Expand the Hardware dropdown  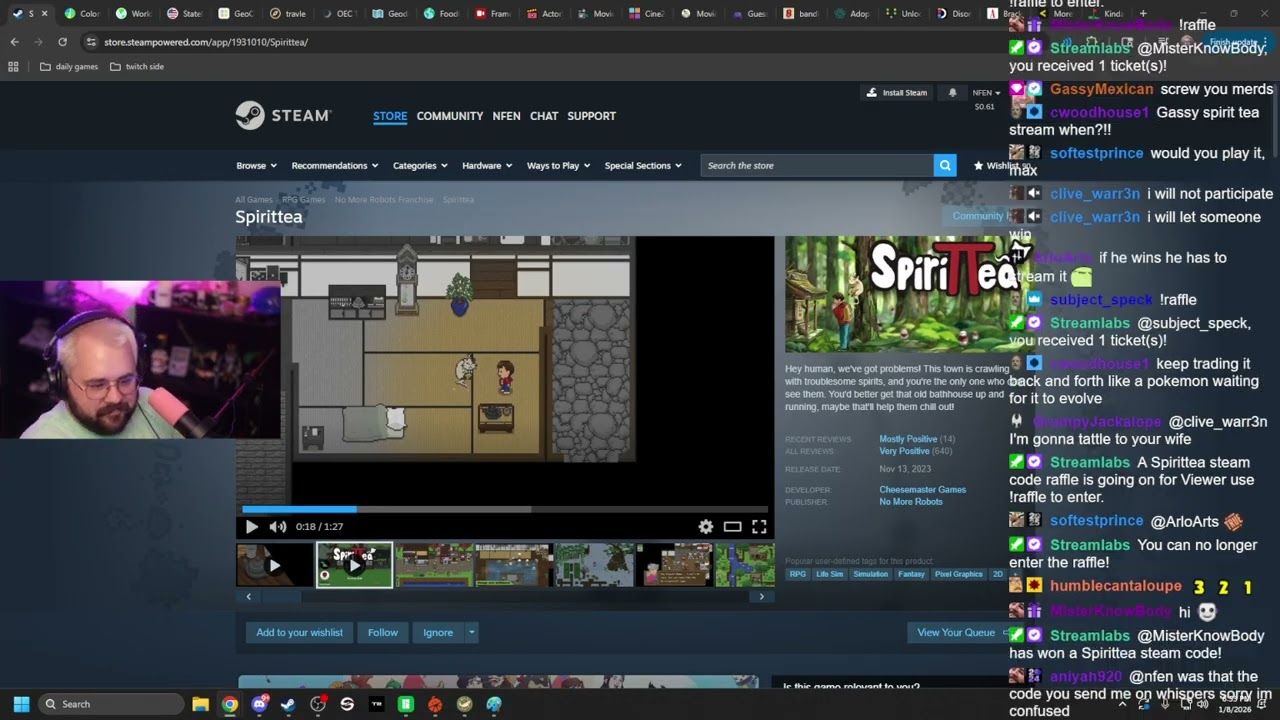click(x=487, y=166)
